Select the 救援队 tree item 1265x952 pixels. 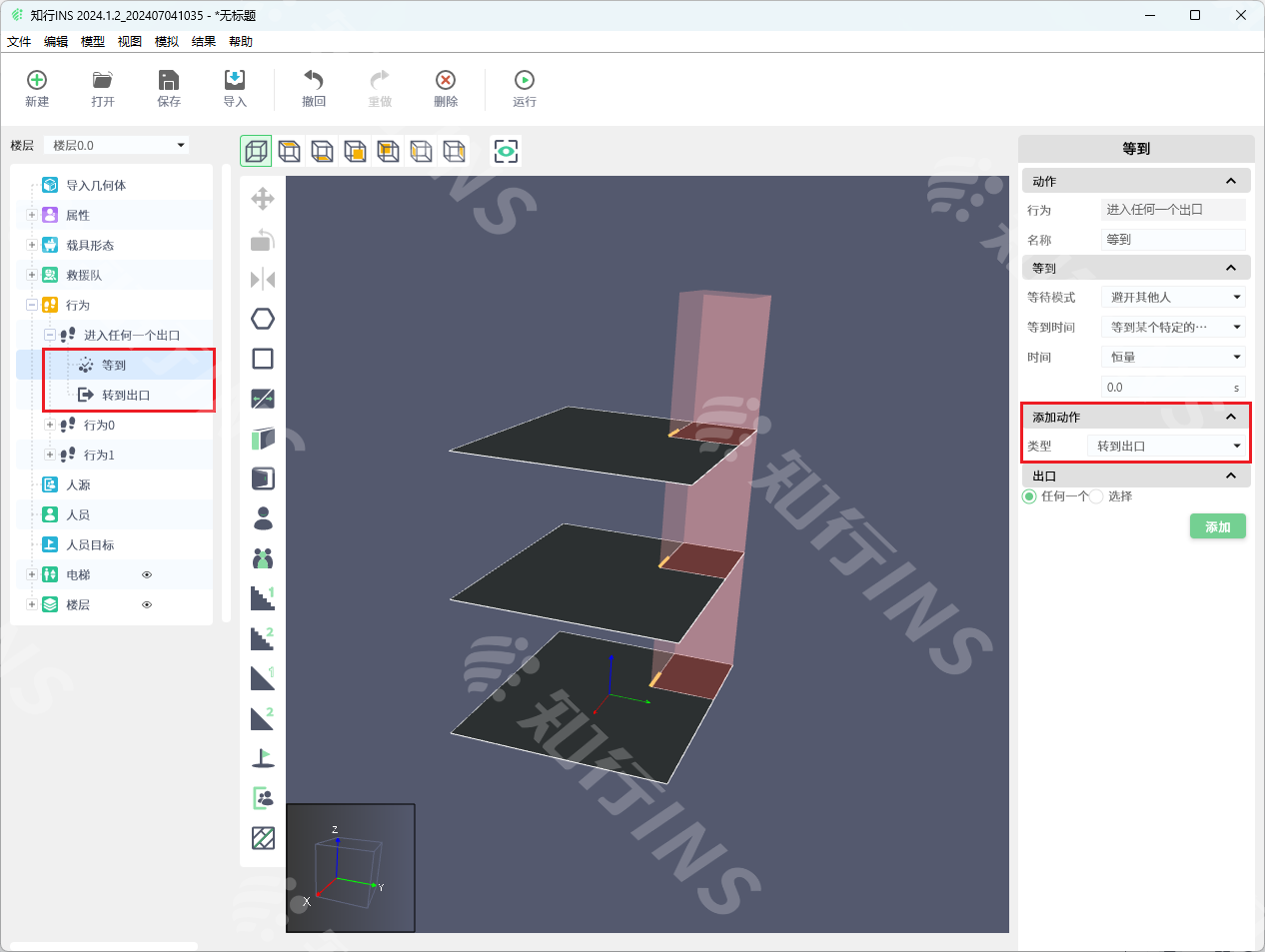(84, 275)
